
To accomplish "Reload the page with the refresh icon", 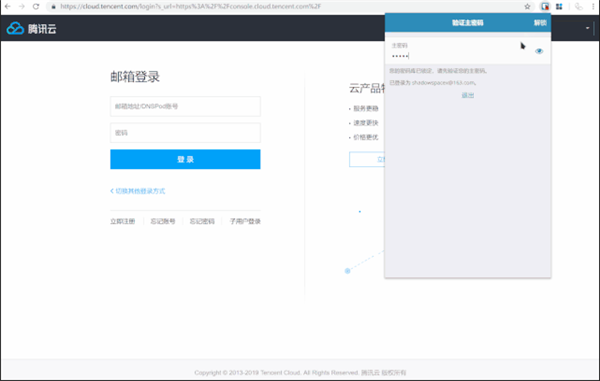I will [x=36, y=7].
